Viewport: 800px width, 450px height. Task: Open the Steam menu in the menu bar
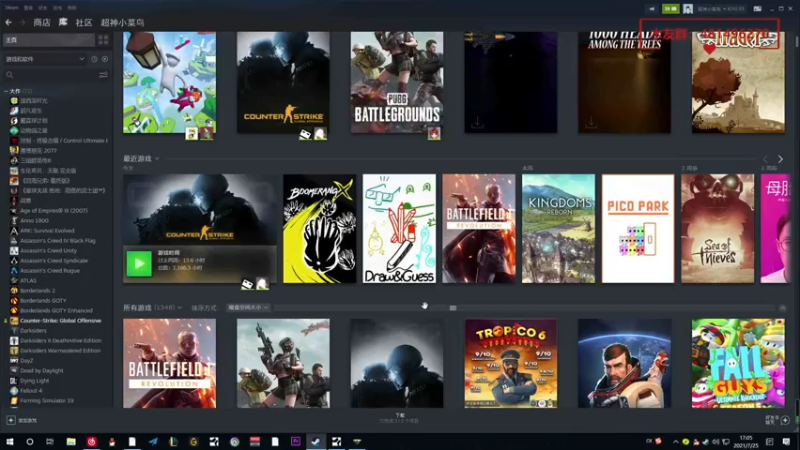tap(12, 8)
